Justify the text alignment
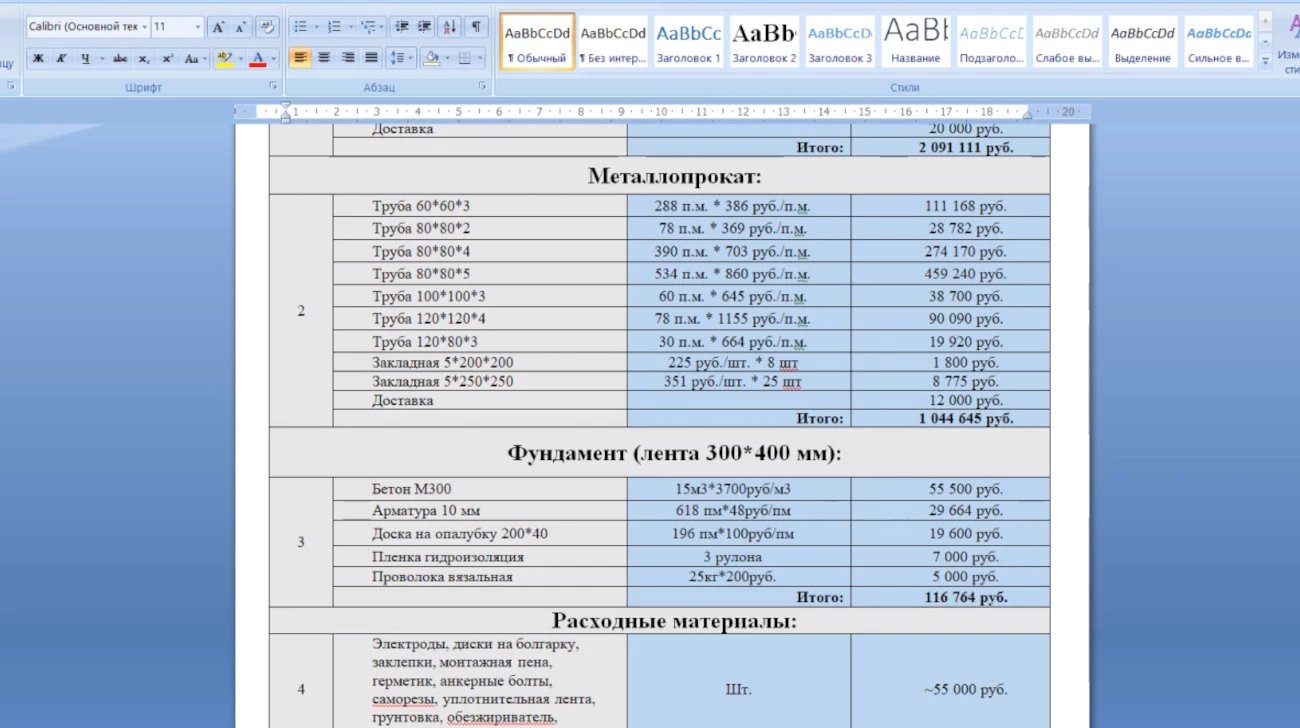This screenshot has height=728, width=1300. coord(372,58)
